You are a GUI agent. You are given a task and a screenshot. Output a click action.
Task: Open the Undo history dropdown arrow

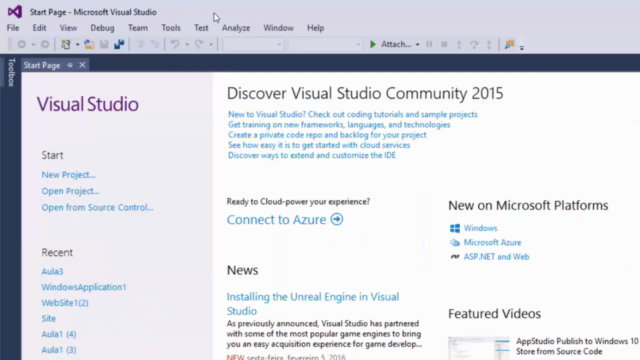[187, 44]
